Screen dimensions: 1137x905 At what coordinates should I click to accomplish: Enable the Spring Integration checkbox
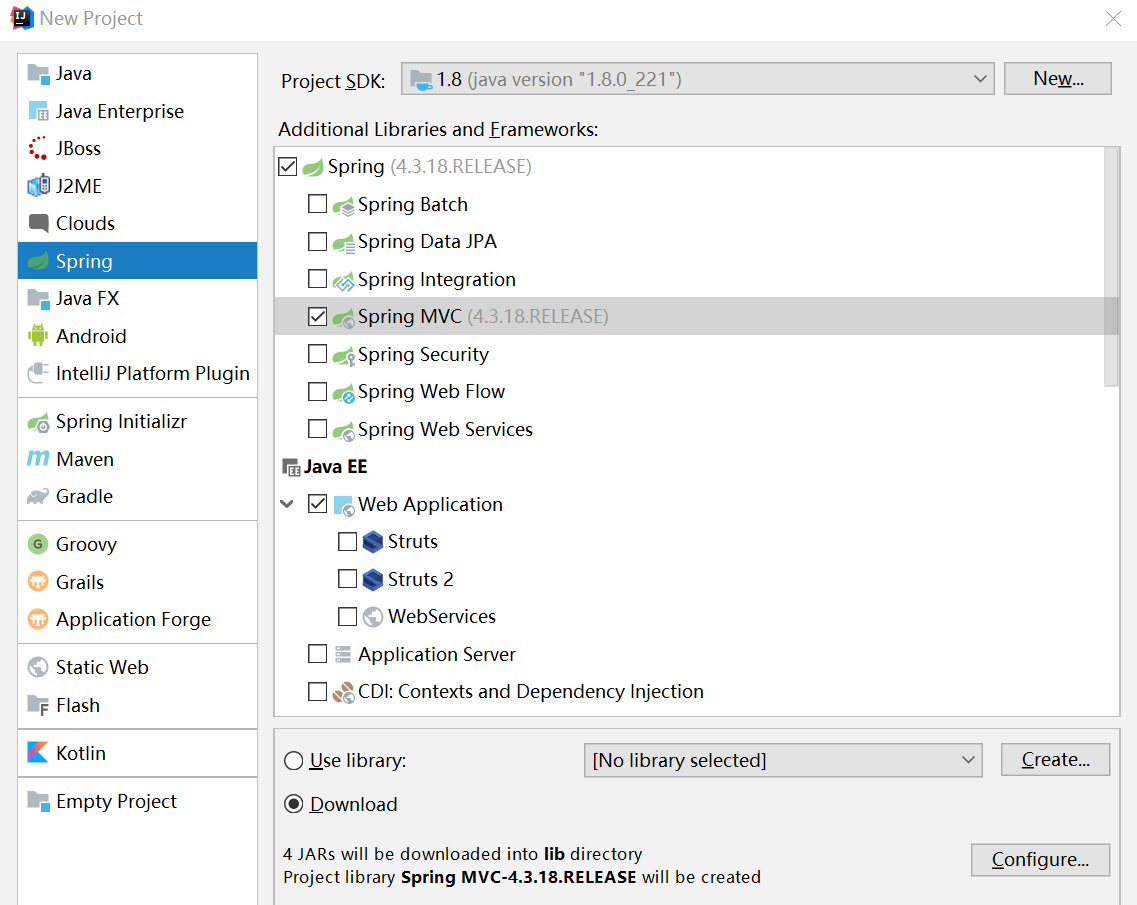pos(318,279)
